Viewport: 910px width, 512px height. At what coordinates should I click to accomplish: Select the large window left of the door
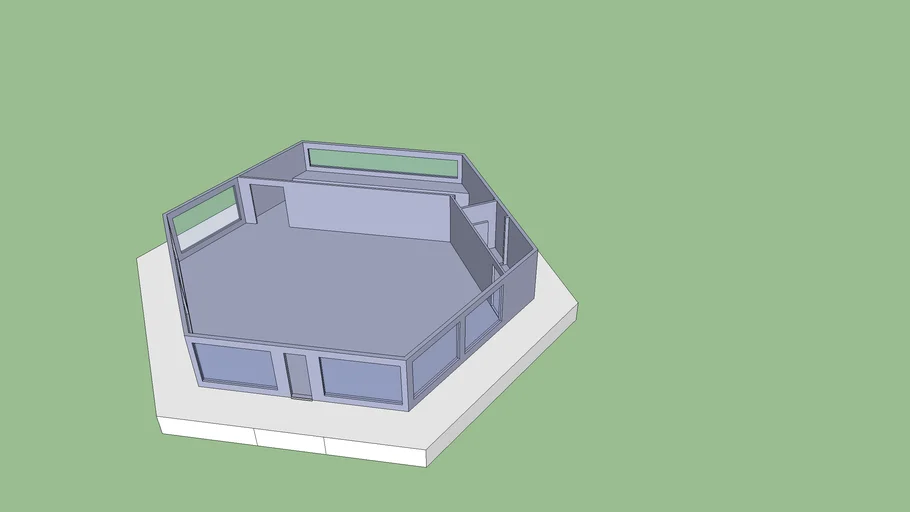236,365
